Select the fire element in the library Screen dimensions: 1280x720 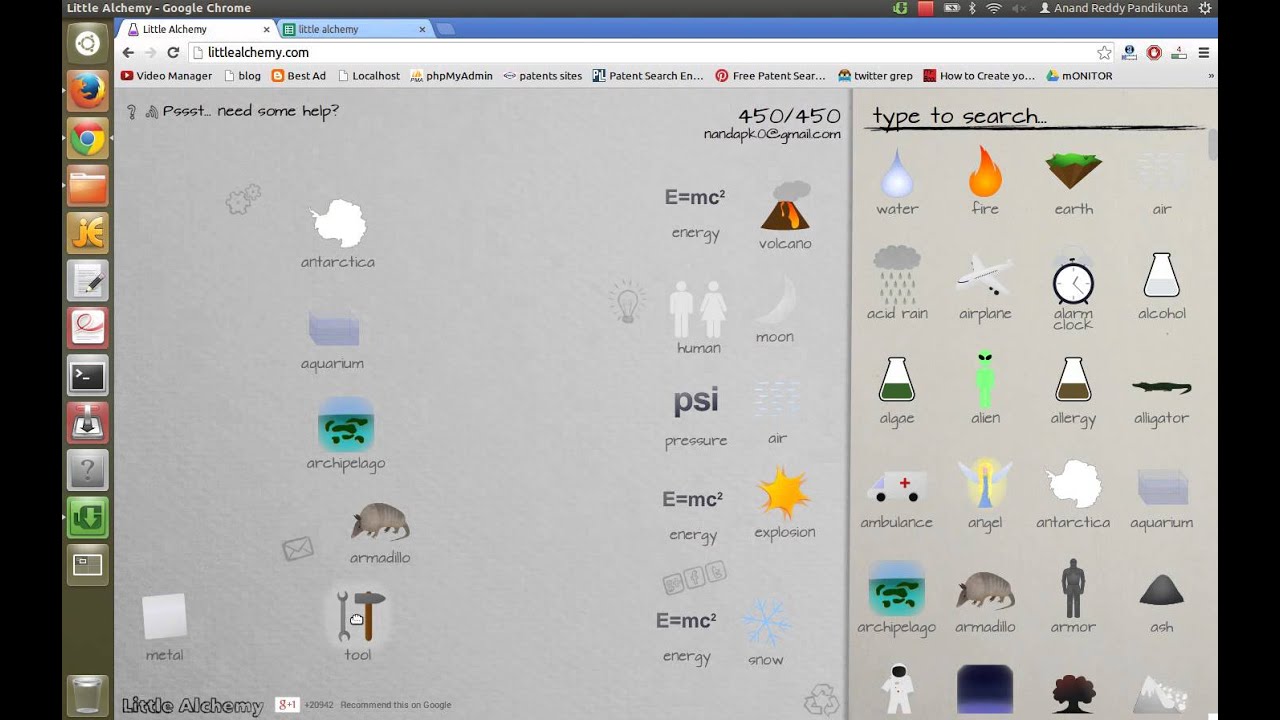[x=985, y=172]
